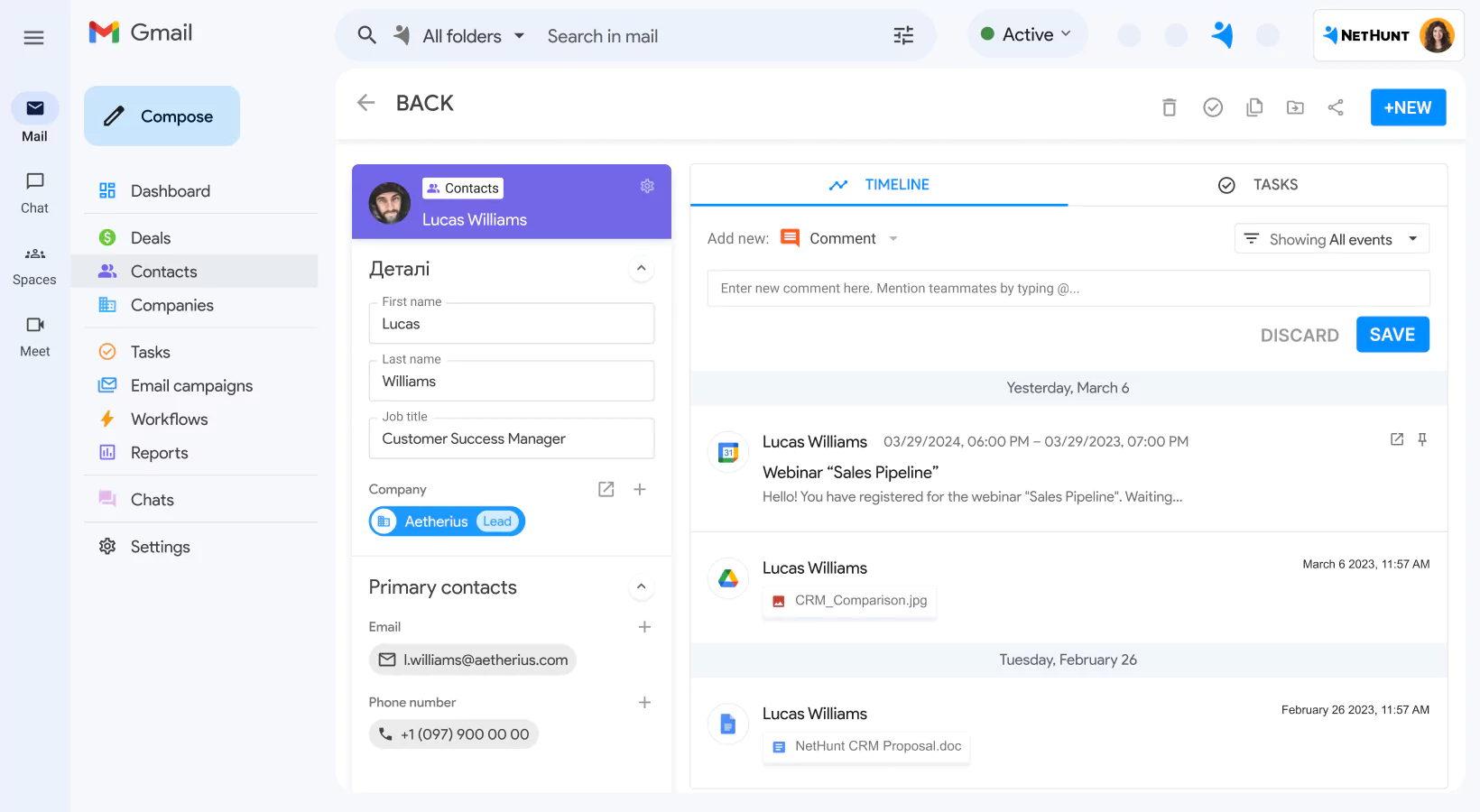Screen dimensions: 1480x812
Task: Open record settings gear on contact card
Action: [647, 186]
